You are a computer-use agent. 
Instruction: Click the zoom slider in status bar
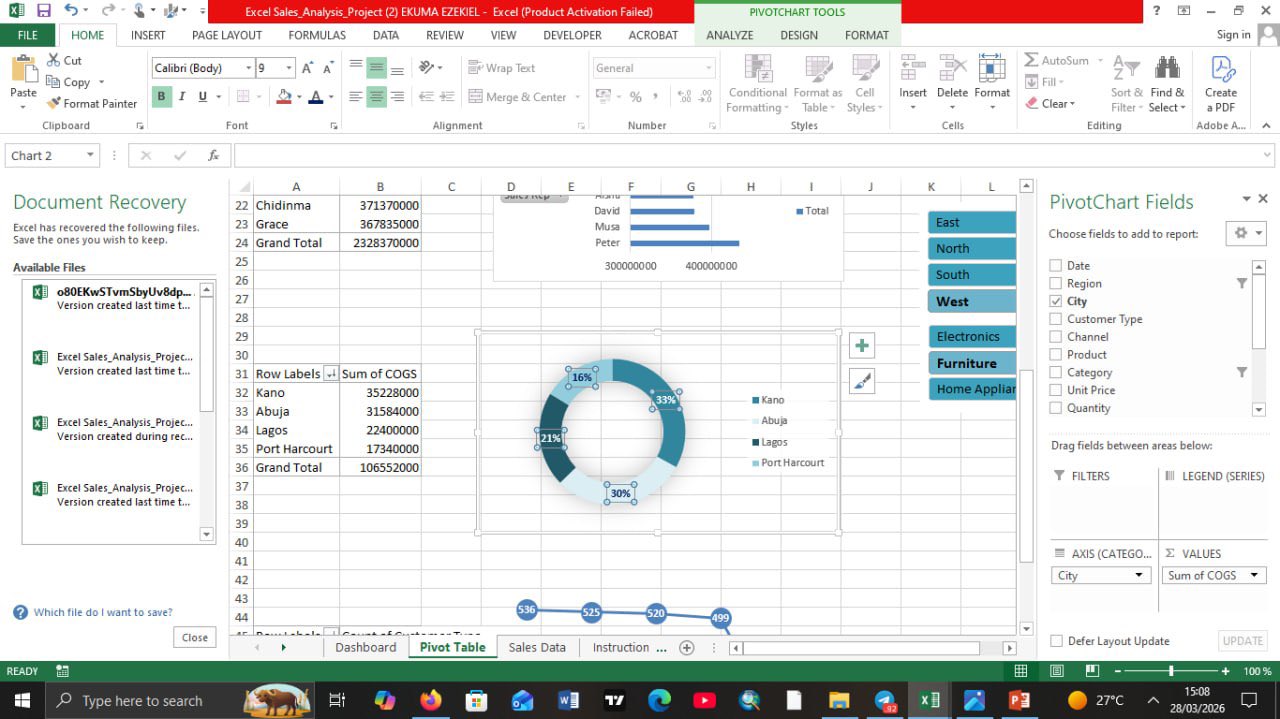(1171, 671)
